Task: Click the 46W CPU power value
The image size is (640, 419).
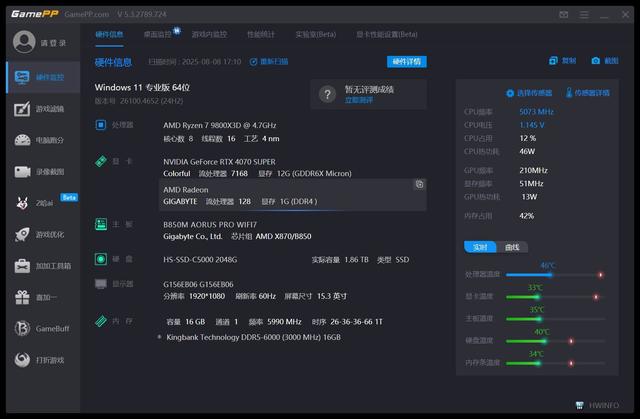Action: coord(527,151)
